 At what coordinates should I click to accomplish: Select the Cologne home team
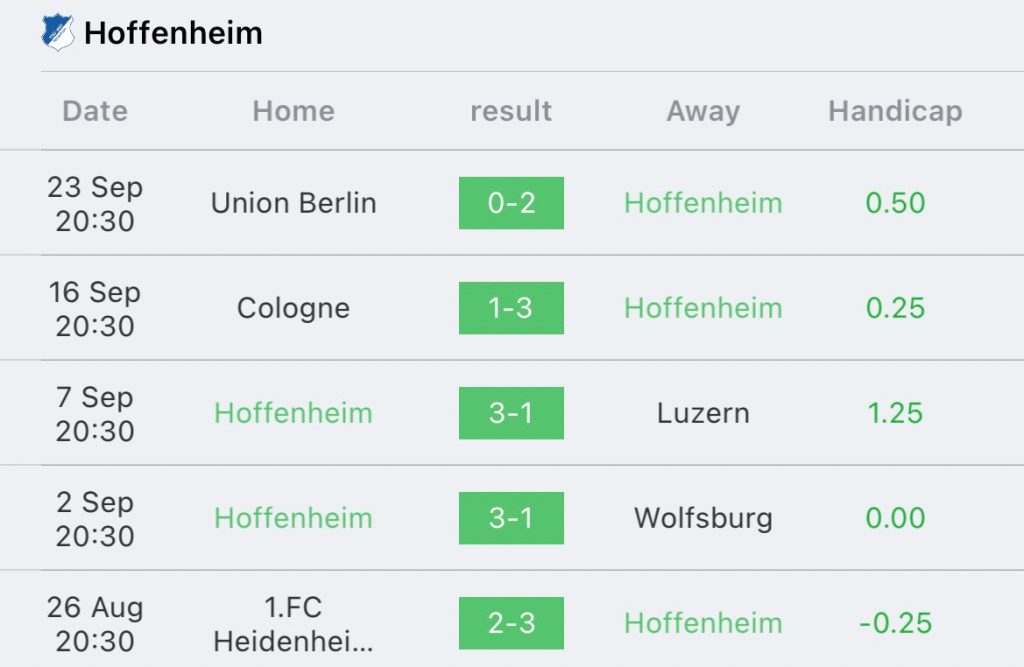pyautogui.click(x=293, y=308)
